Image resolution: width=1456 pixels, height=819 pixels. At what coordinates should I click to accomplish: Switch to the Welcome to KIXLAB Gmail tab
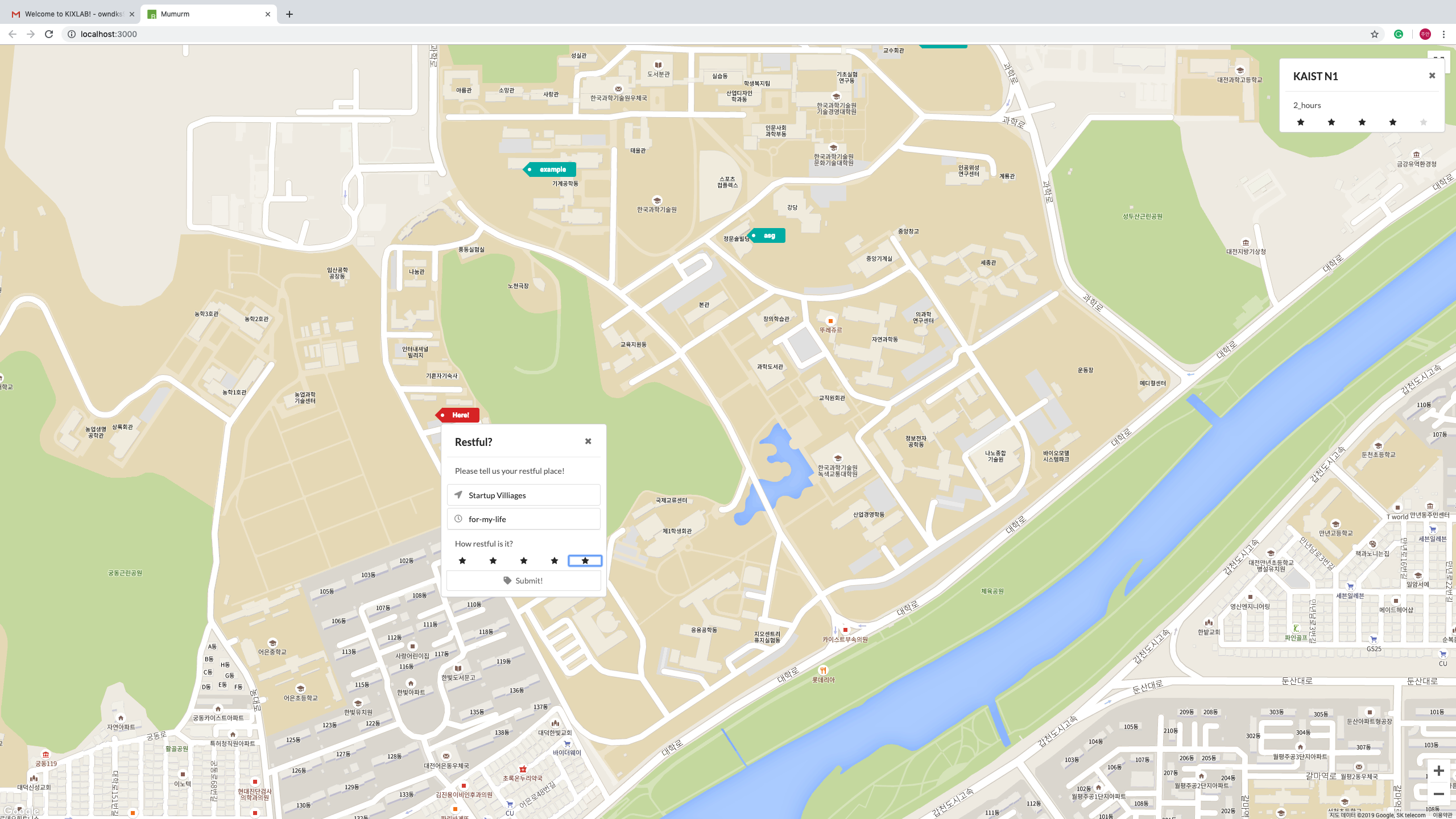click(x=73, y=14)
